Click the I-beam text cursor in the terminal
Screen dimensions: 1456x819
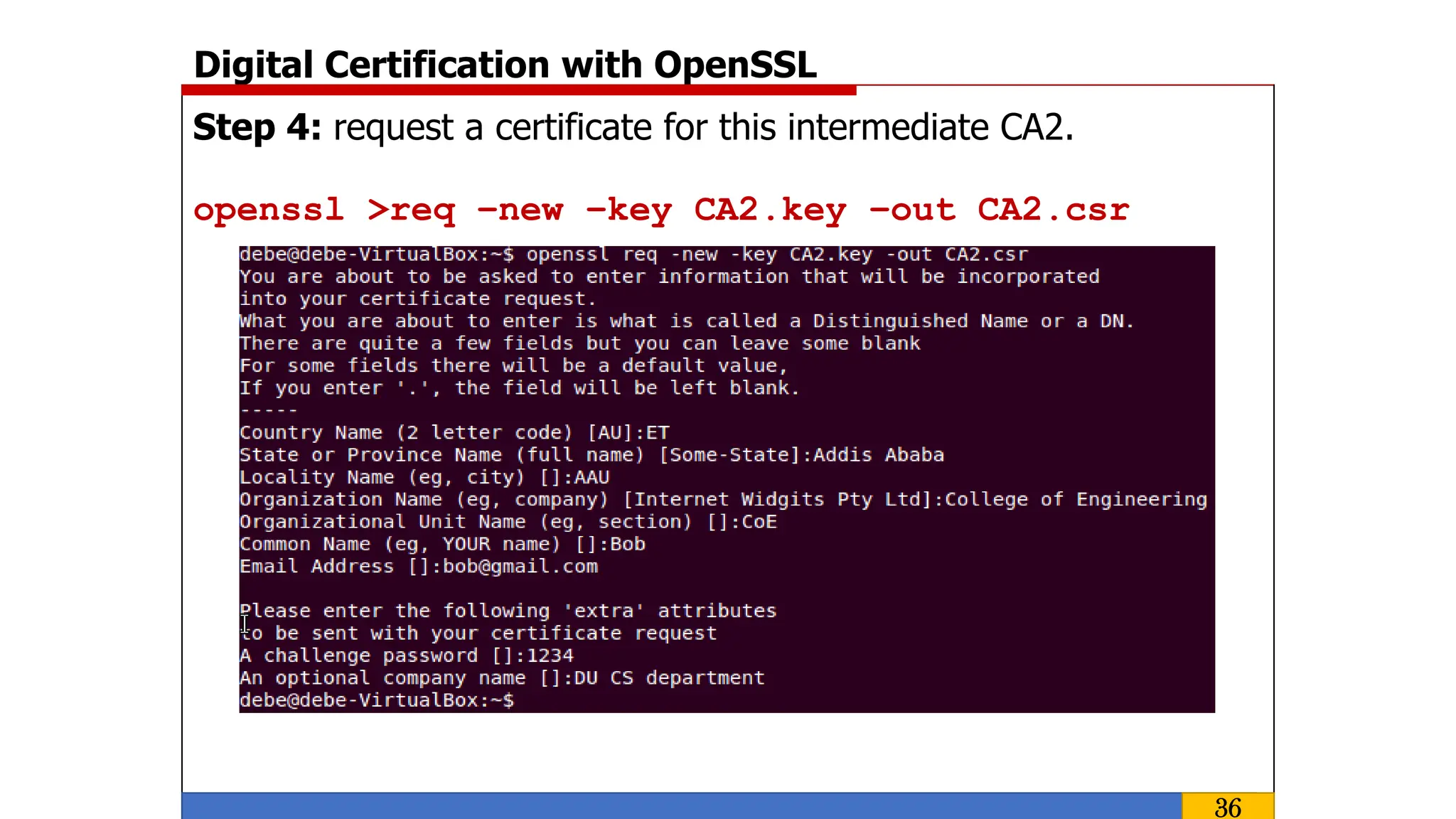point(245,625)
